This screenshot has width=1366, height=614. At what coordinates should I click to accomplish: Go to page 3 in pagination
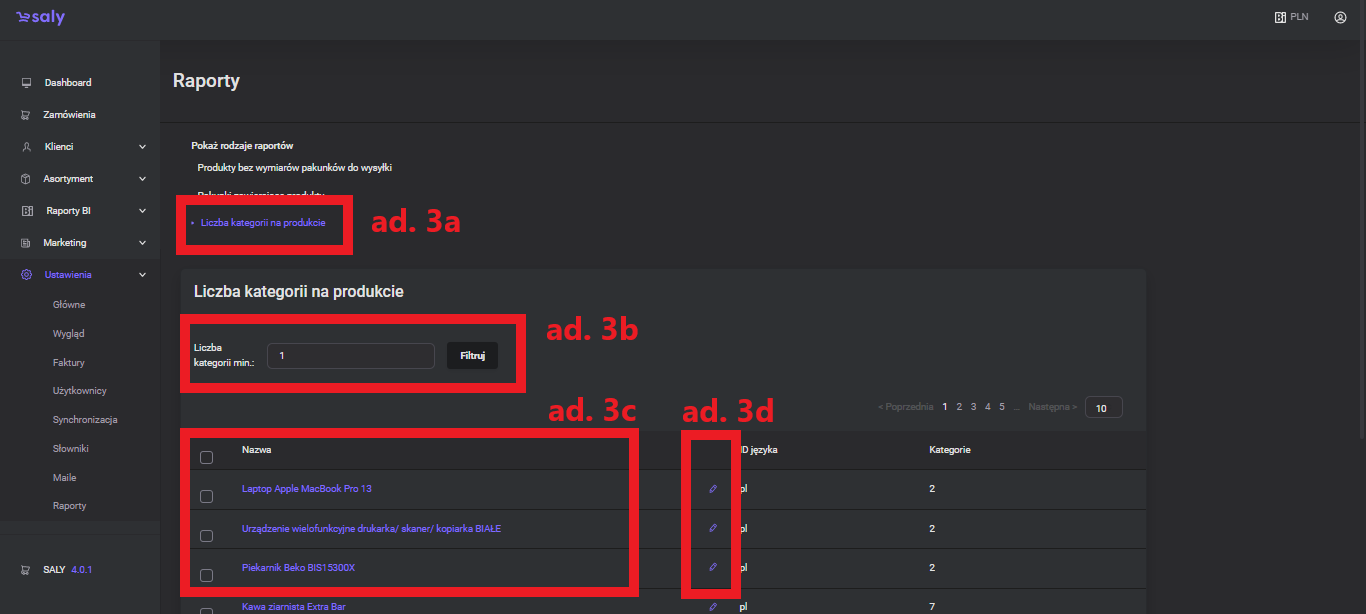tap(973, 407)
